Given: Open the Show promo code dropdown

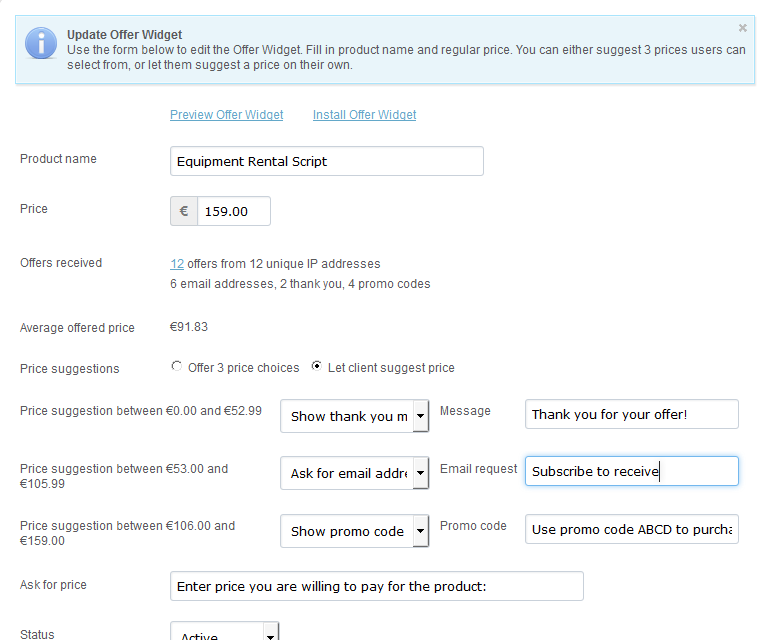Looking at the screenshot, I should click(x=354, y=531).
